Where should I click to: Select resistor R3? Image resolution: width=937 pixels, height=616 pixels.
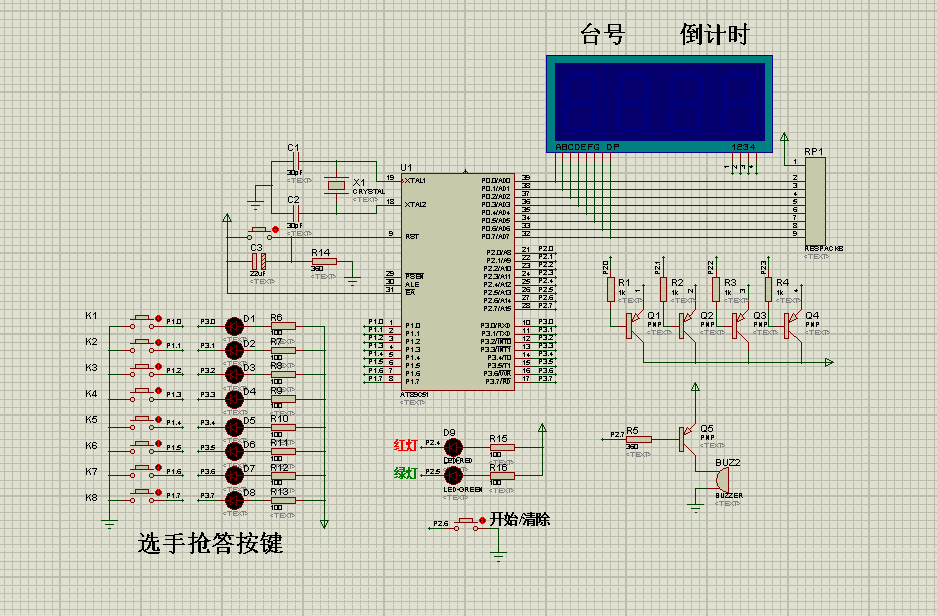[715, 289]
